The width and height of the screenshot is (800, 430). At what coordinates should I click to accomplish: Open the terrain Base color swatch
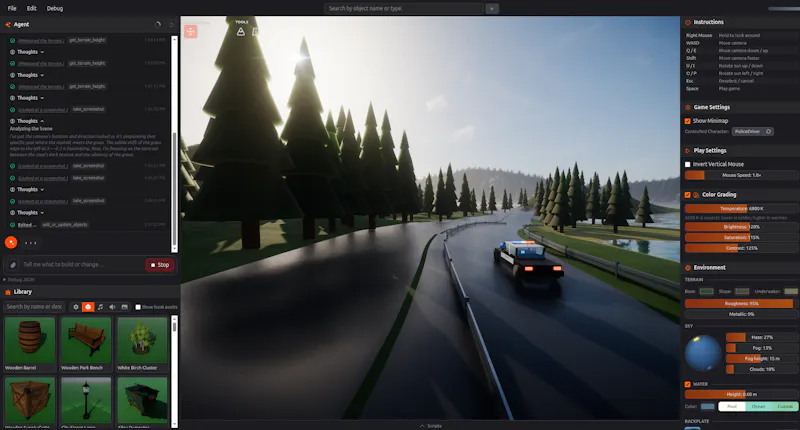point(706,291)
